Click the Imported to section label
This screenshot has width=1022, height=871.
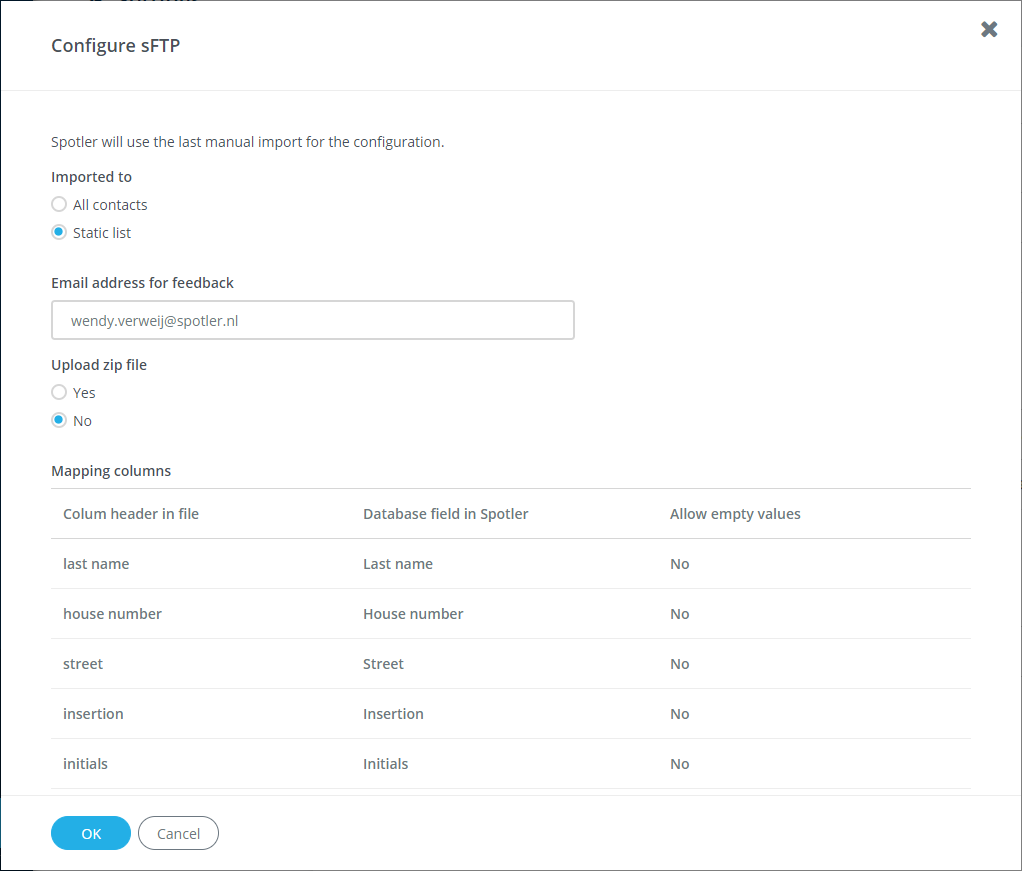(x=91, y=176)
